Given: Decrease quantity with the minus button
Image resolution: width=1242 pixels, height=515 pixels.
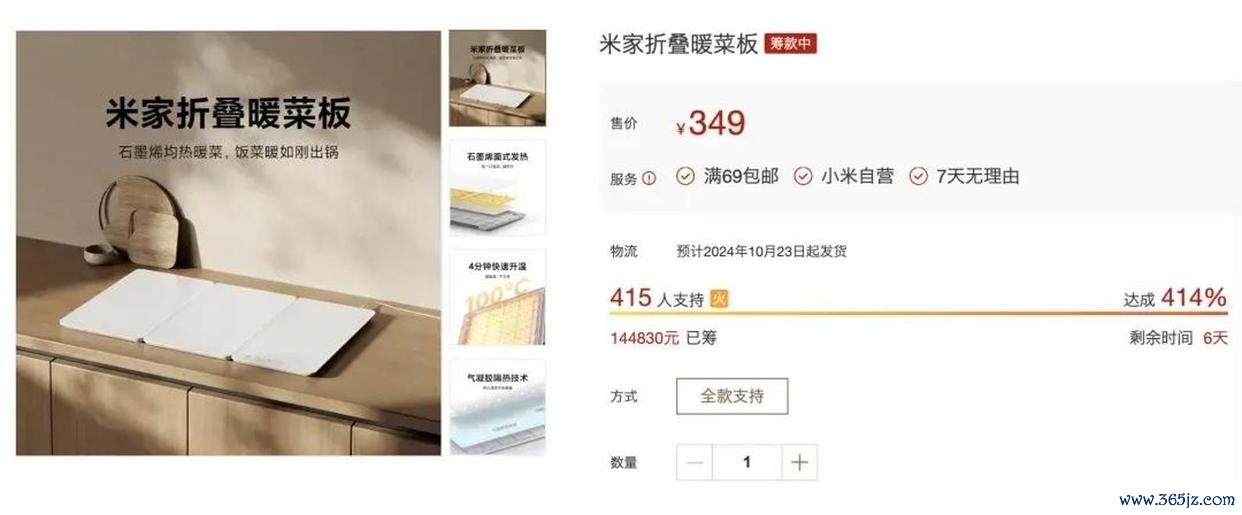Looking at the screenshot, I should (696, 463).
